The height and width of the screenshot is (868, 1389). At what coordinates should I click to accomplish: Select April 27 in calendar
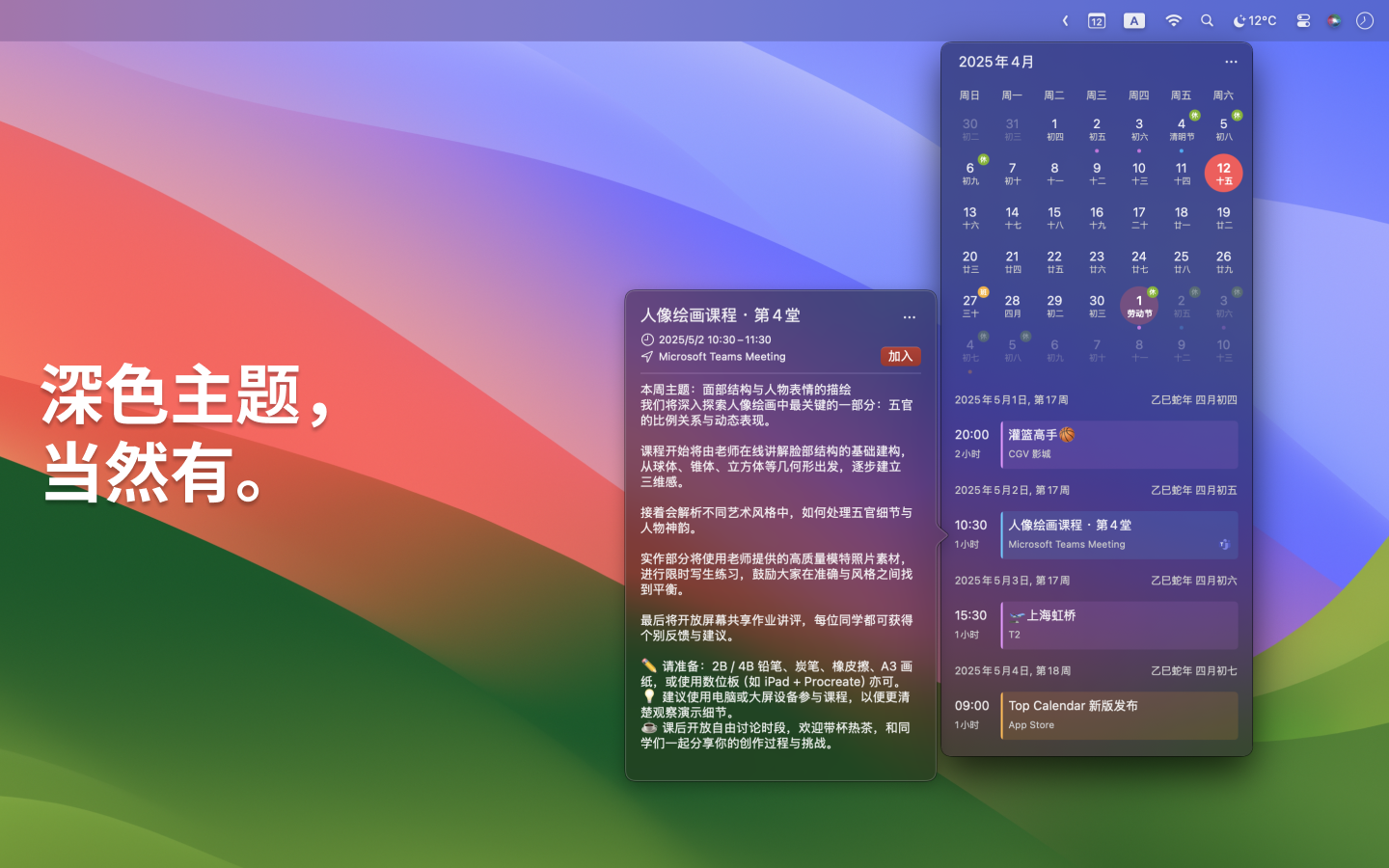969,306
